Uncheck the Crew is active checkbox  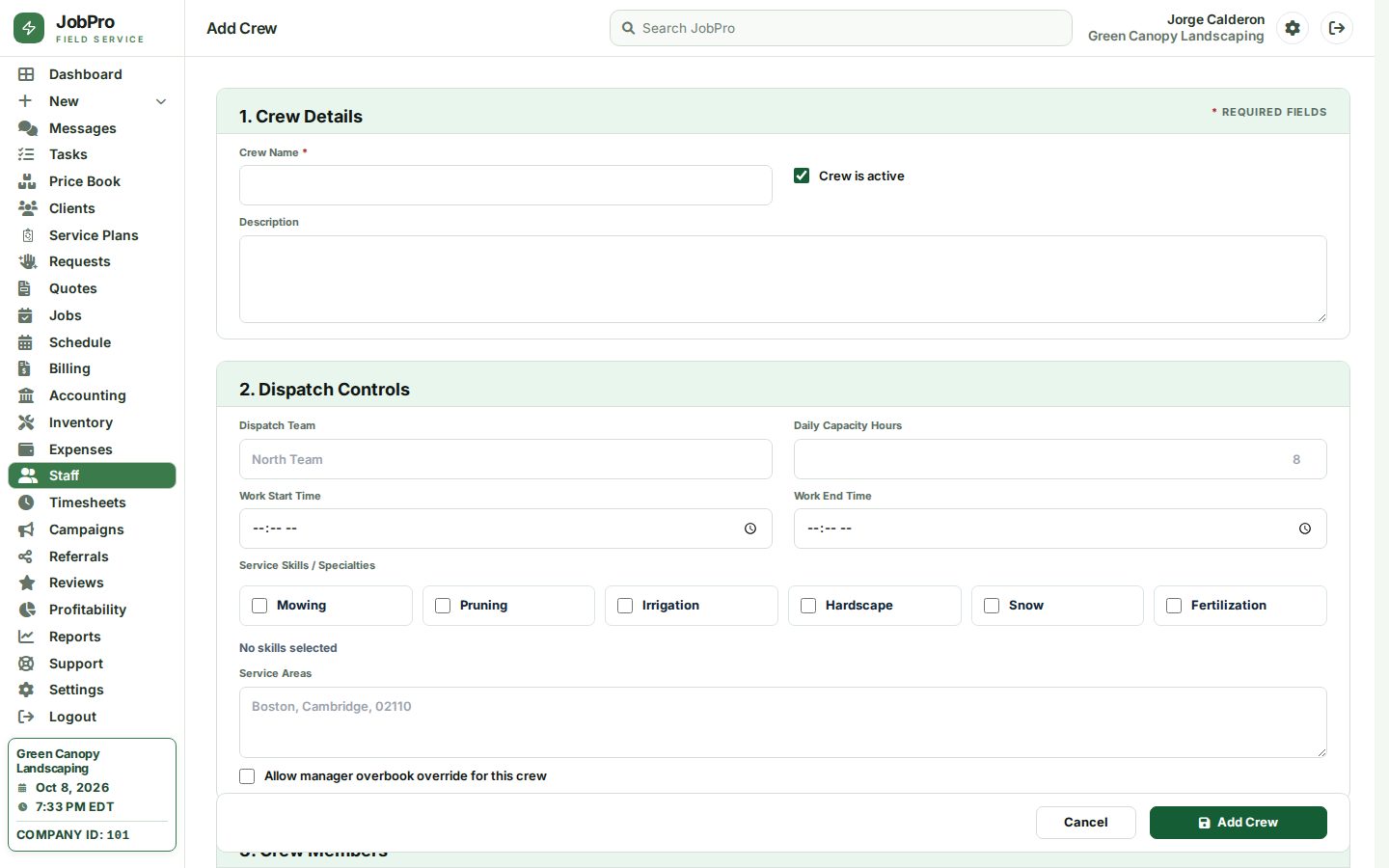pyautogui.click(x=802, y=176)
